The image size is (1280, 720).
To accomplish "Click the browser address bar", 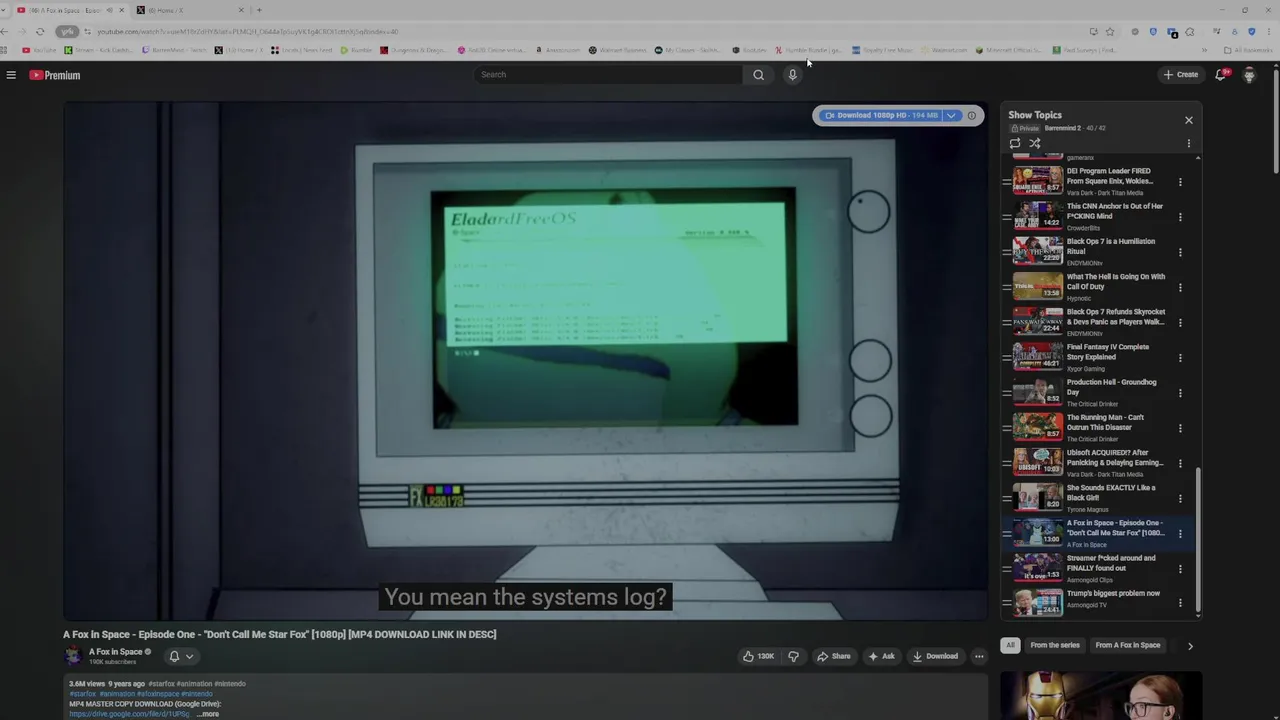I will point(580,32).
